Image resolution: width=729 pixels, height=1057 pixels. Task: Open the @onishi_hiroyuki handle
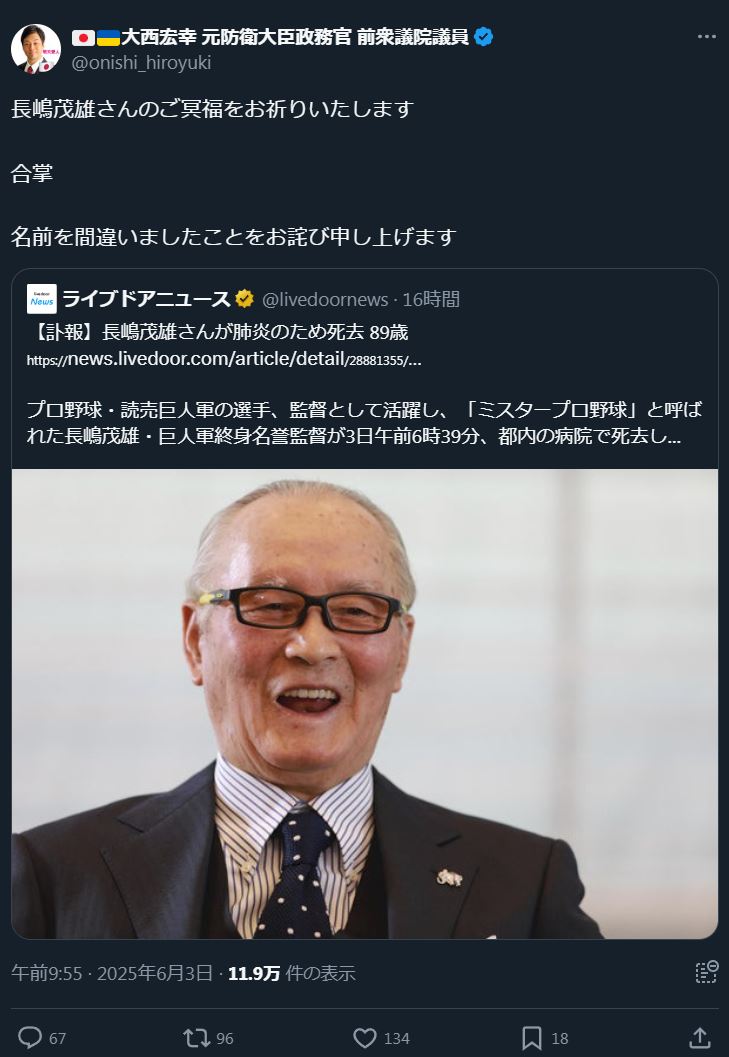141,63
